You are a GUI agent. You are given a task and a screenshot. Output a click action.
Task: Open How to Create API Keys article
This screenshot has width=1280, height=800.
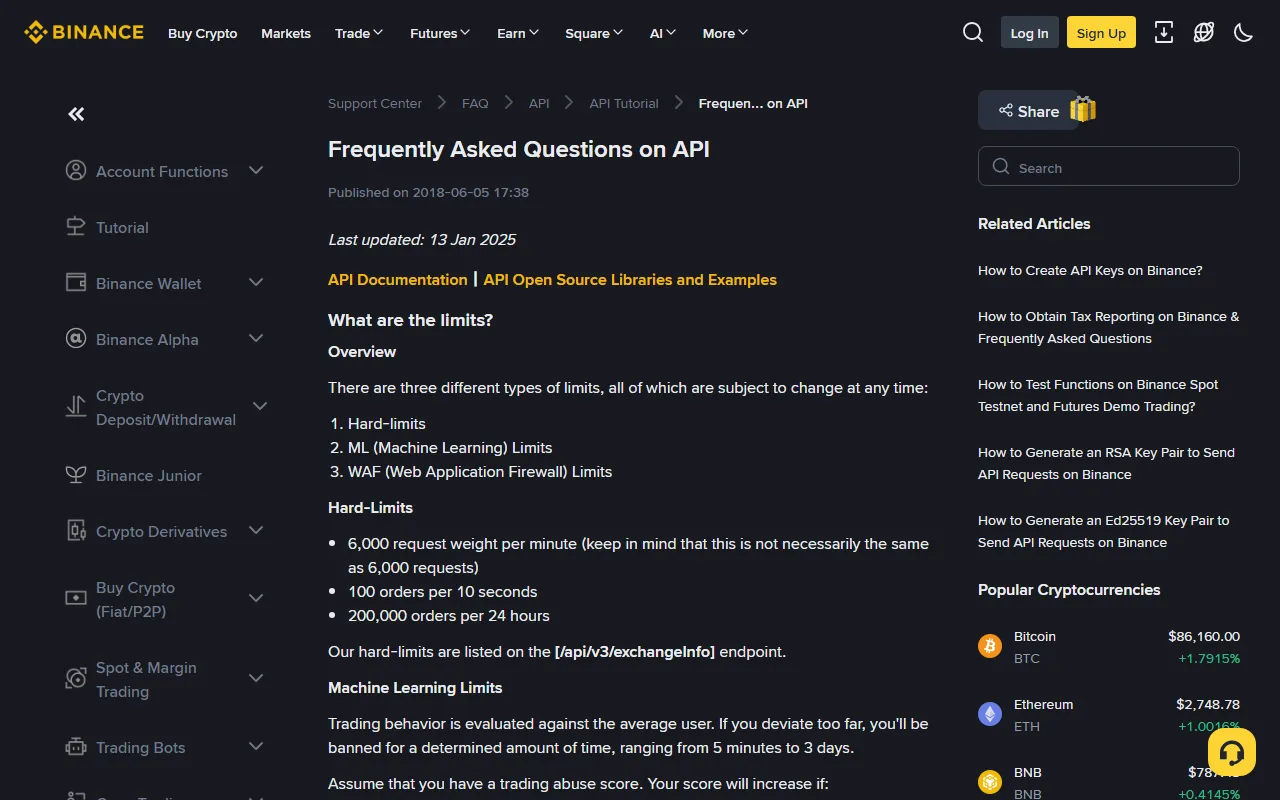[1090, 270]
